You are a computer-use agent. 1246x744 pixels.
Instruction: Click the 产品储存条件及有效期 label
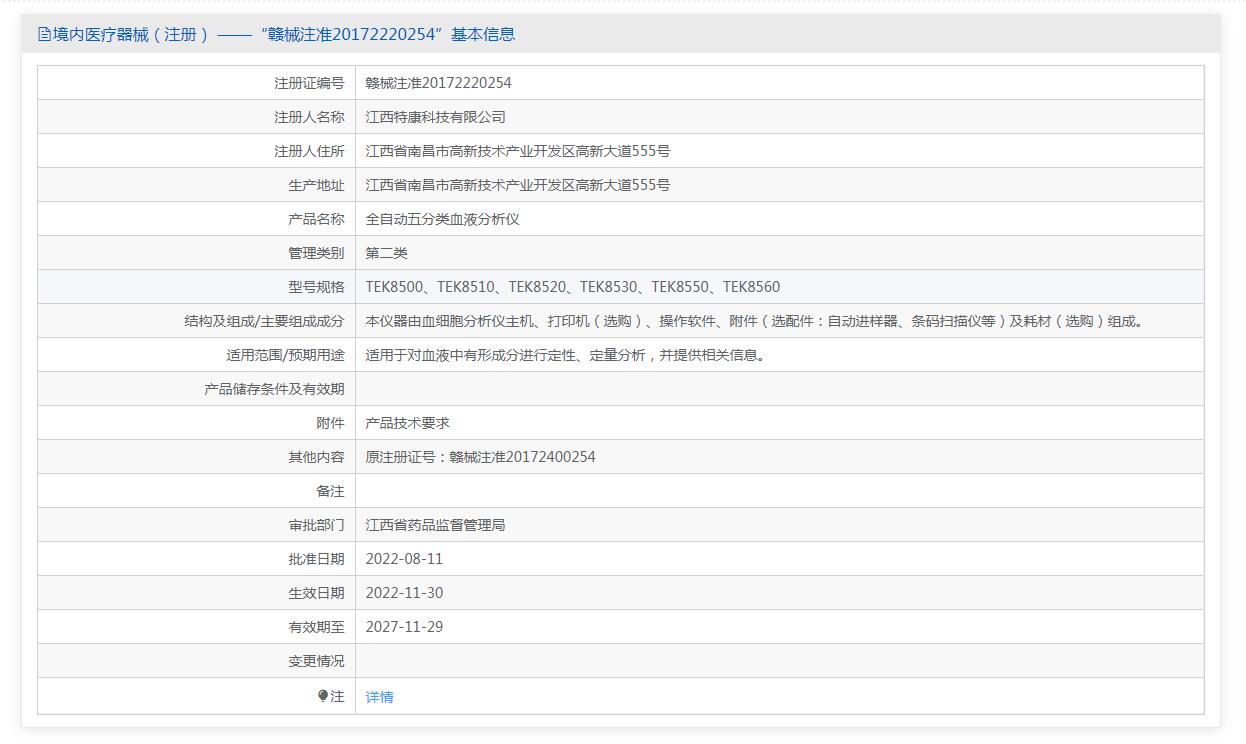point(274,389)
